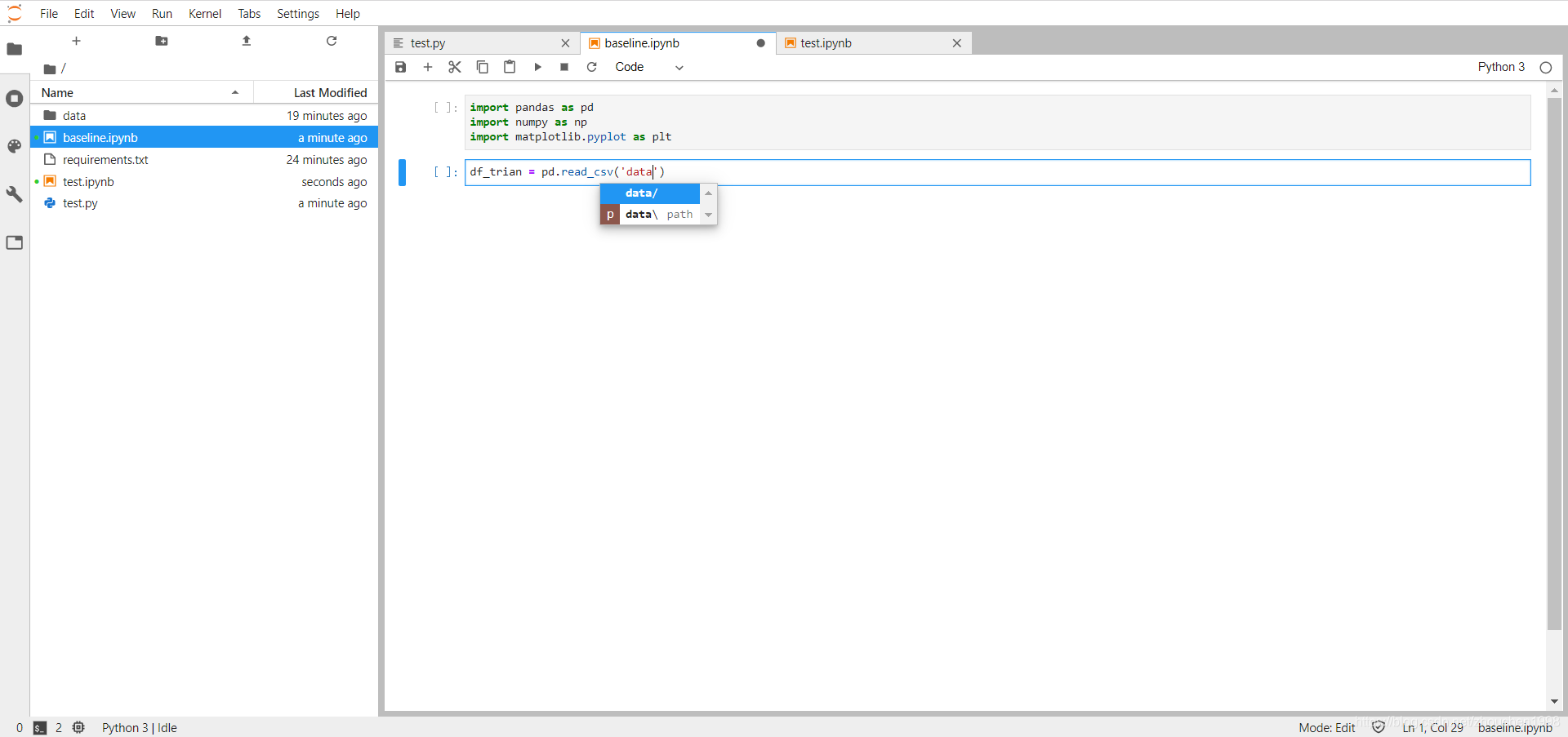Click the terminals count icon in status bar
The height and width of the screenshot is (737, 1568).
(40, 728)
